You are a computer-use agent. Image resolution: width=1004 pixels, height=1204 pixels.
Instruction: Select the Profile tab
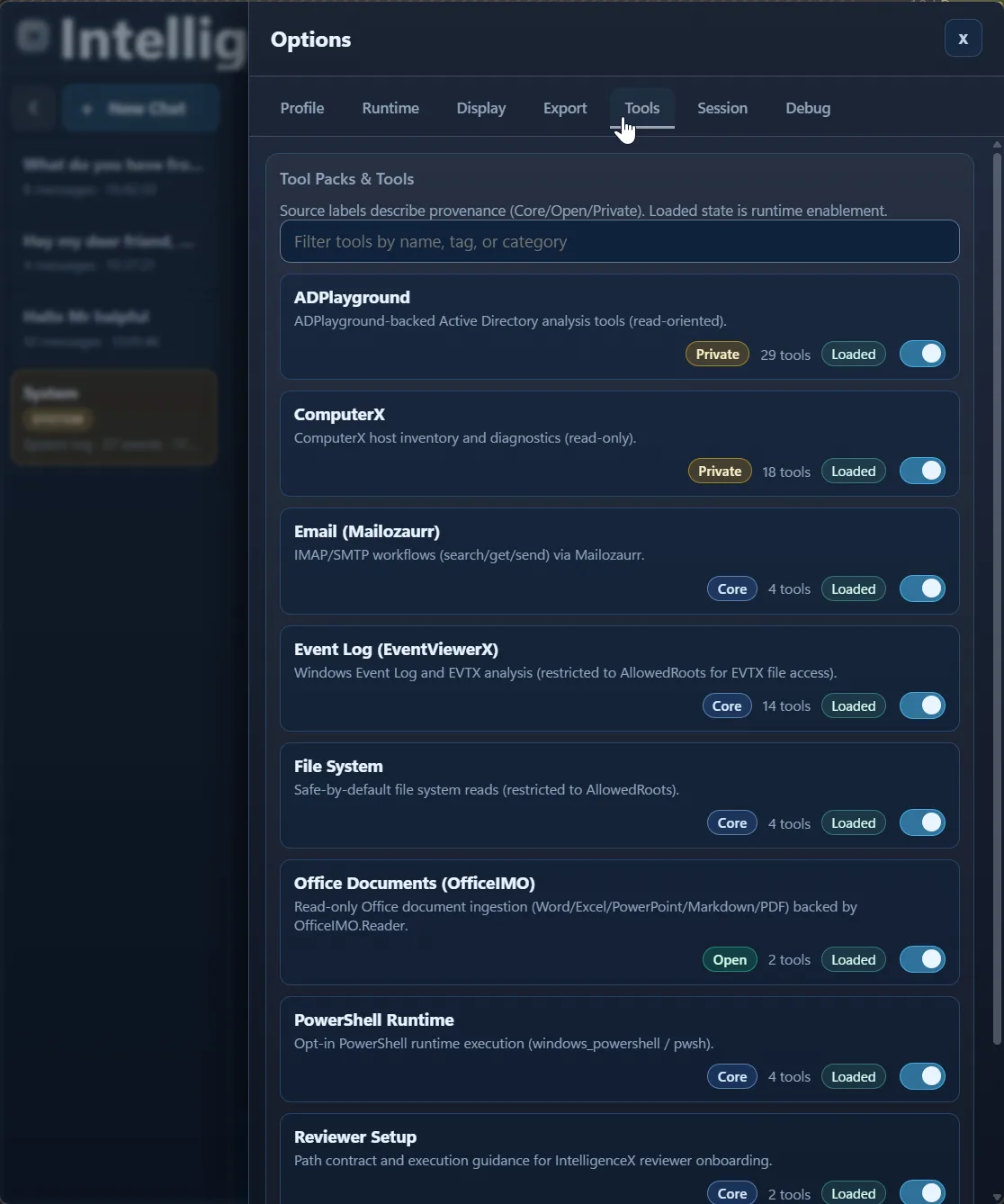coord(301,108)
